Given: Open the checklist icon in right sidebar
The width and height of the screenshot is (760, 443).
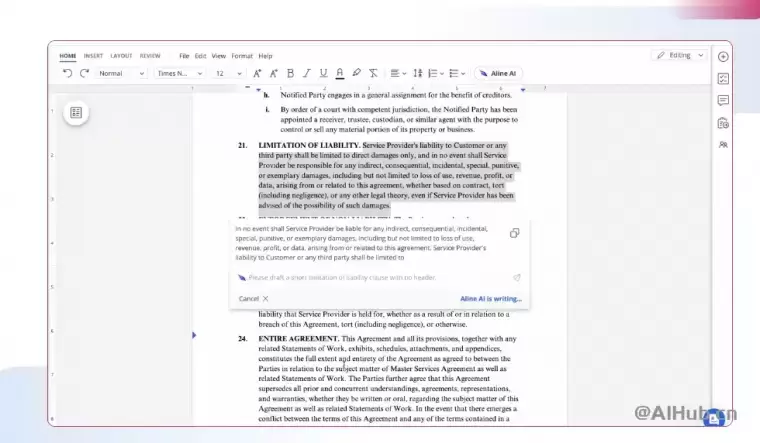Looking at the screenshot, I should 723,78.
